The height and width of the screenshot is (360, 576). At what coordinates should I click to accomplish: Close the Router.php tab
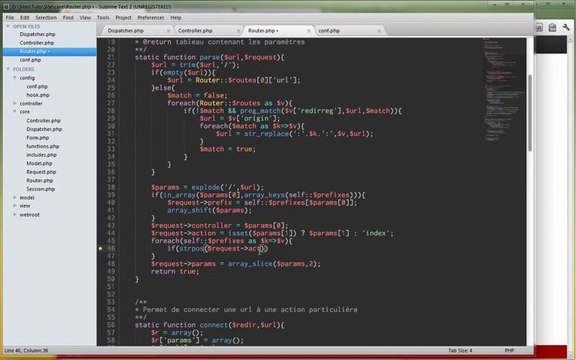[x=309, y=31]
